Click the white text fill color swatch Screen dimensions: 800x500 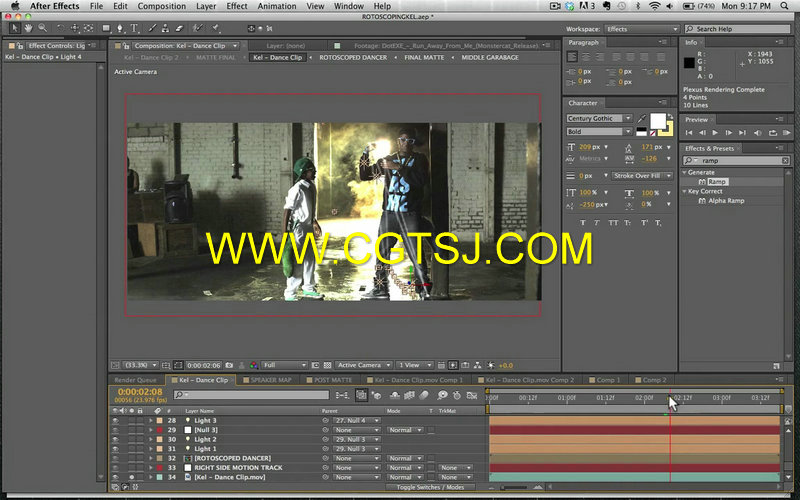657,121
